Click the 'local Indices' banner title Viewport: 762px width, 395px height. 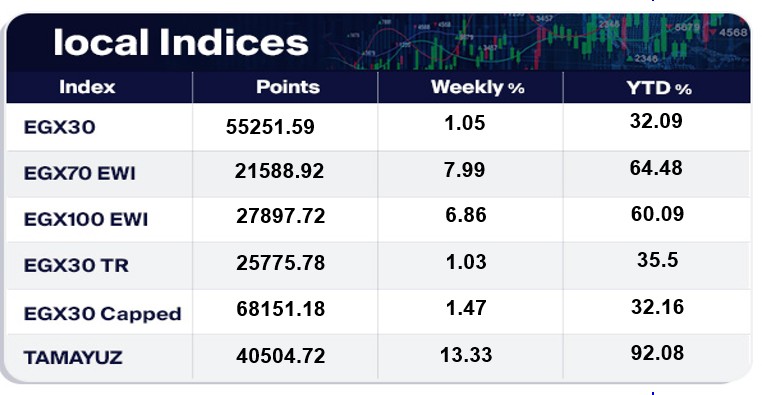click(x=180, y=42)
